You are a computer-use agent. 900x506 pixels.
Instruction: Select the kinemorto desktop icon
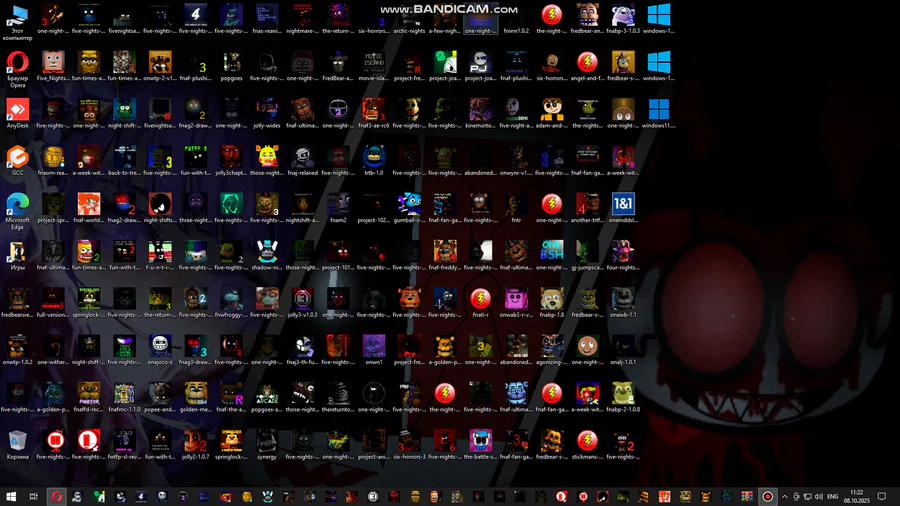[x=480, y=112]
